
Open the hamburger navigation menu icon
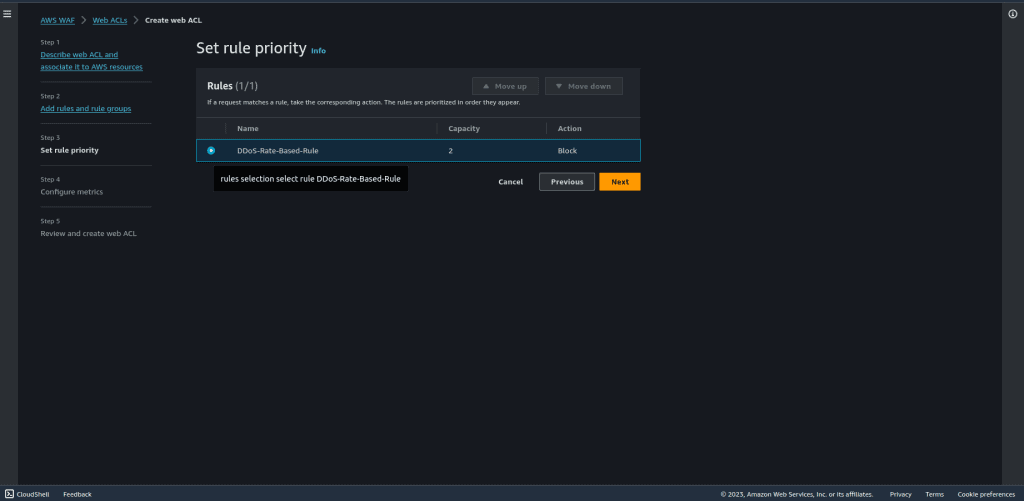pyautogui.click(x=7, y=14)
